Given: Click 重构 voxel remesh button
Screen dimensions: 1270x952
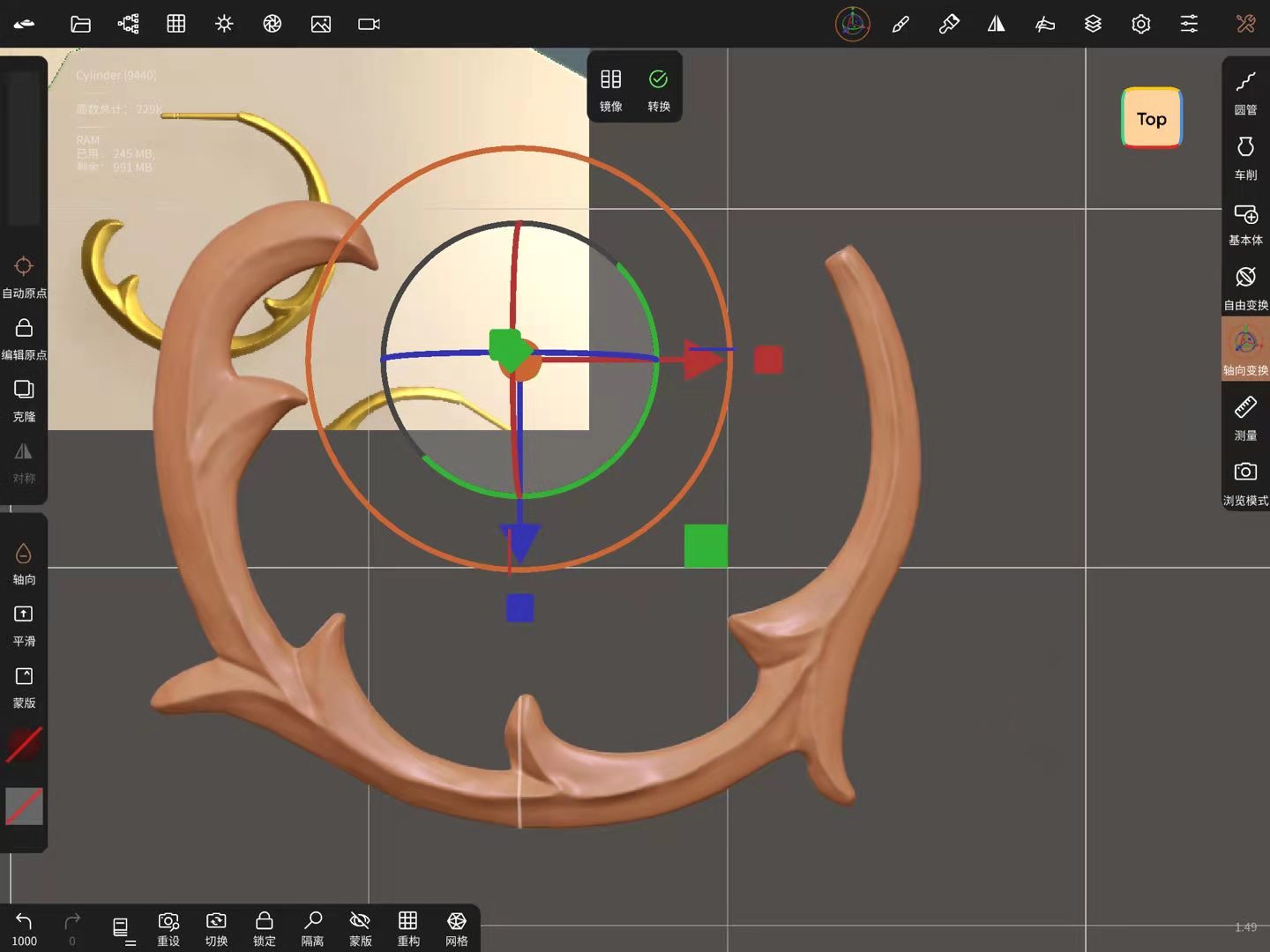Looking at the screenshot, I should pos(408,929).
